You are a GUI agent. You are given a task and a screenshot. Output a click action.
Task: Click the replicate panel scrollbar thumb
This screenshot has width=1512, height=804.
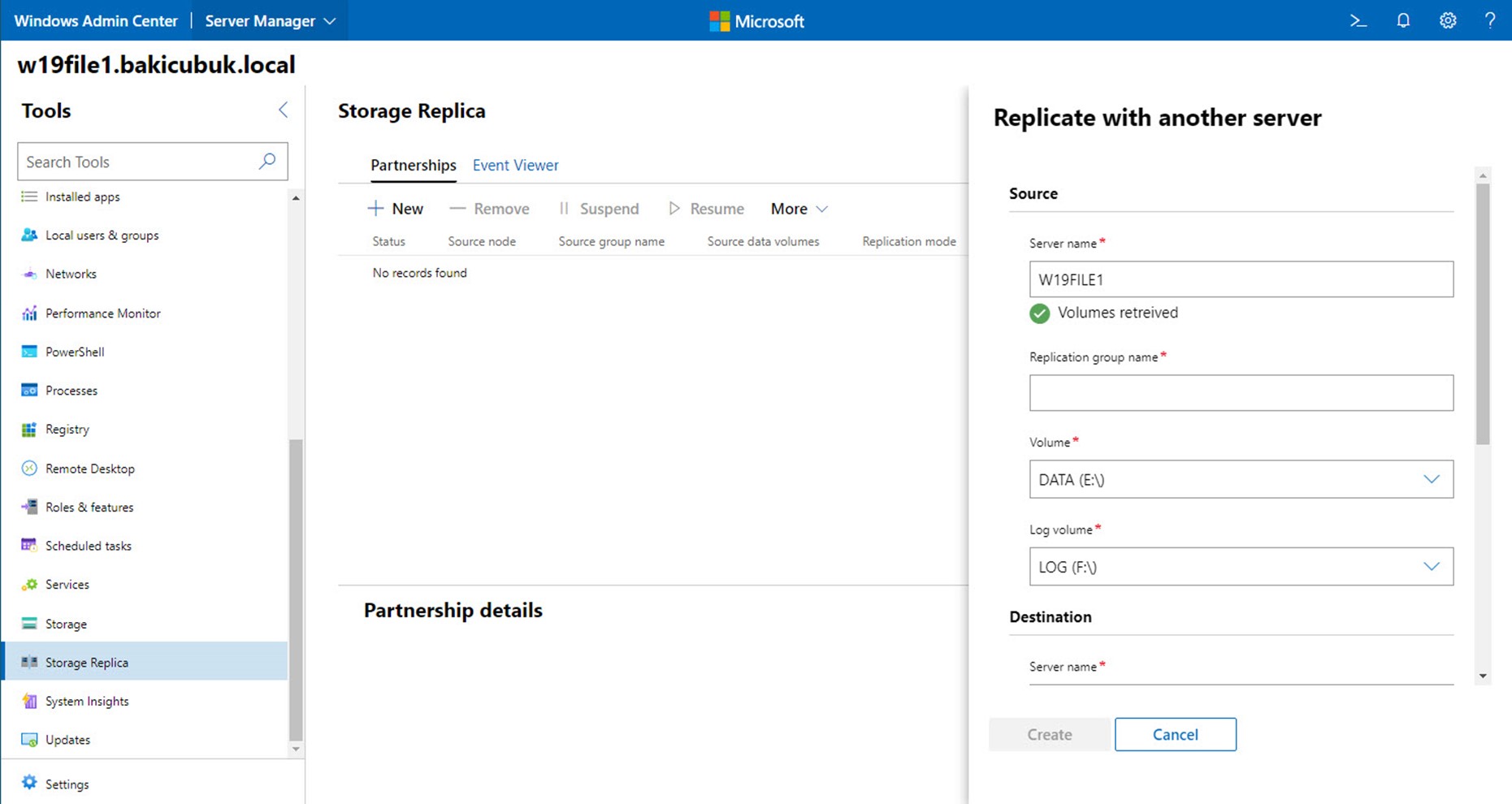pyautogui.click(x=1483, y=313)
